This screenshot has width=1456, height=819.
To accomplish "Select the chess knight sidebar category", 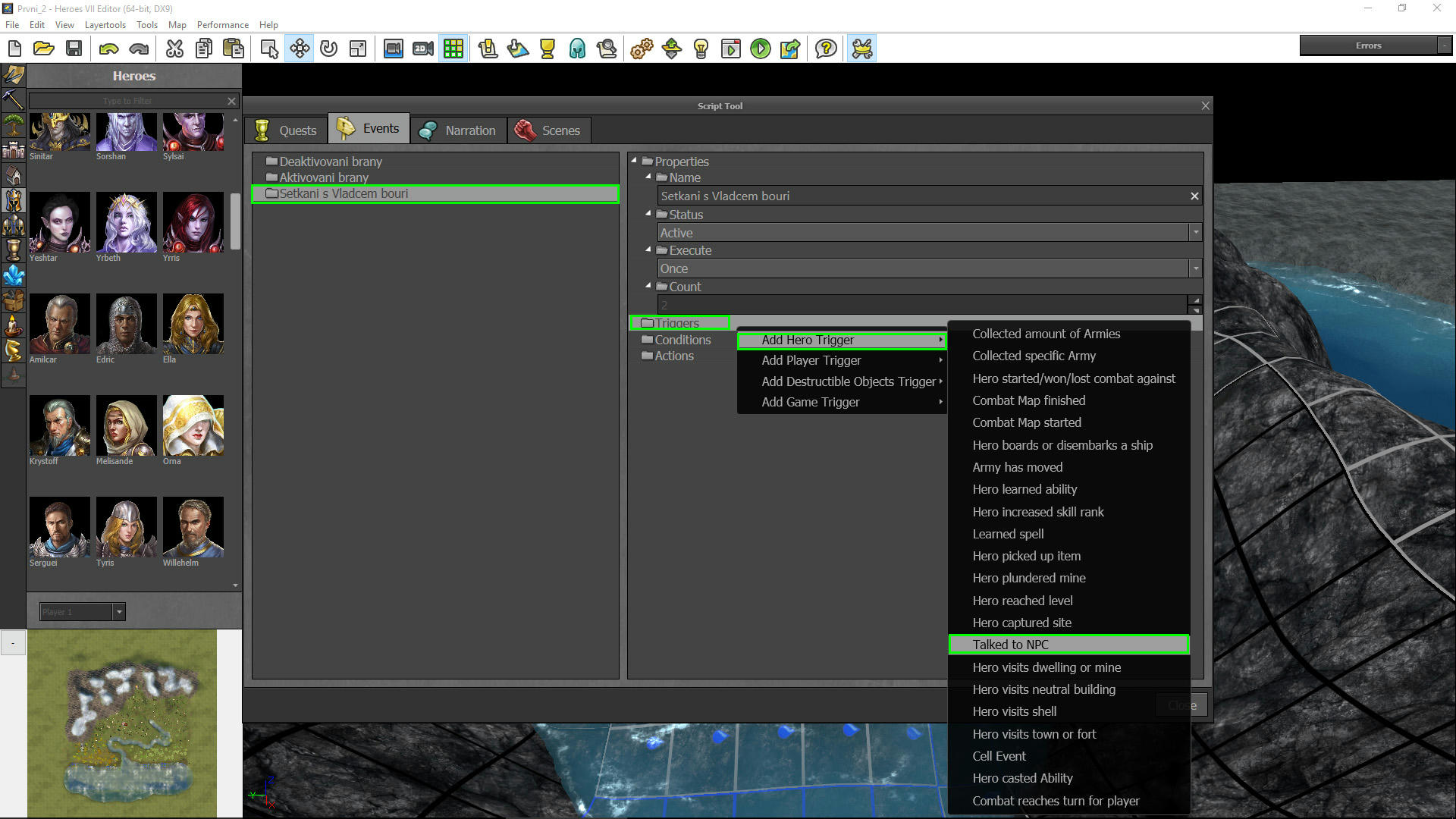I will [x=13, y=350].
